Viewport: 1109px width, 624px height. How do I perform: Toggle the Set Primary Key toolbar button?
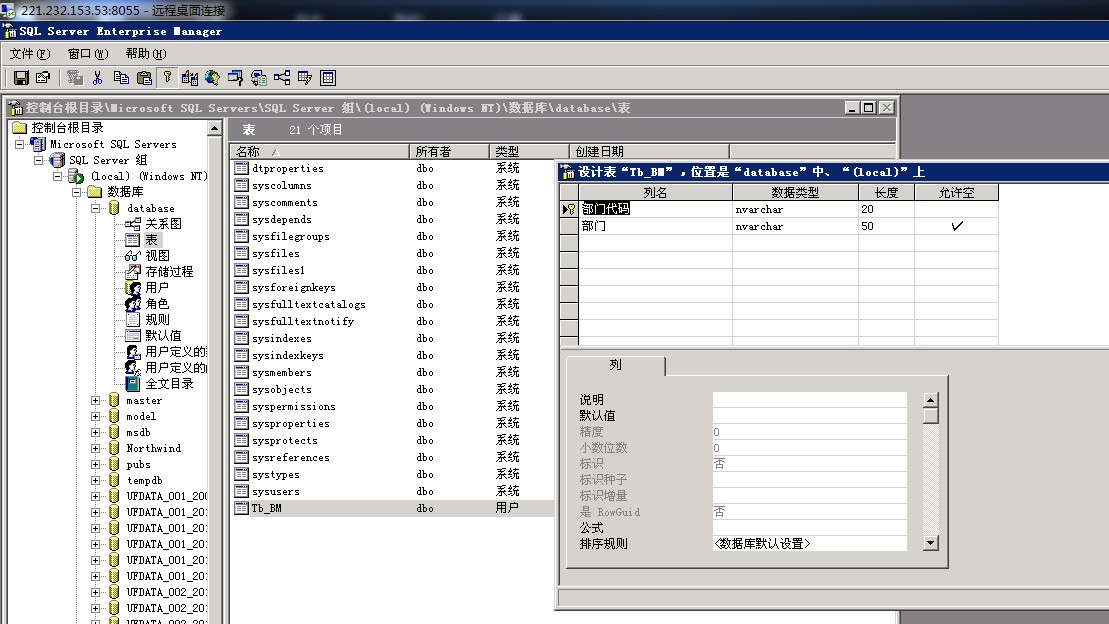(168, 78)
